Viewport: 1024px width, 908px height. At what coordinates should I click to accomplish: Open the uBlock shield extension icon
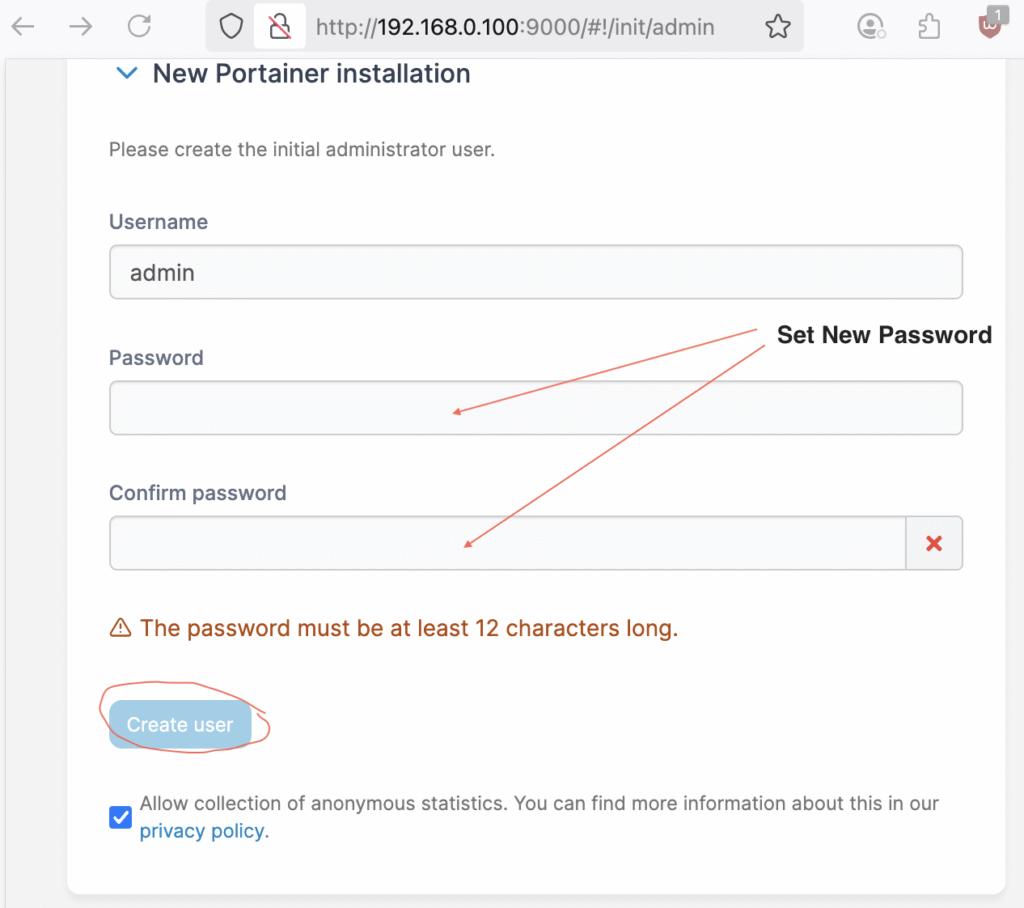[991, 24]
